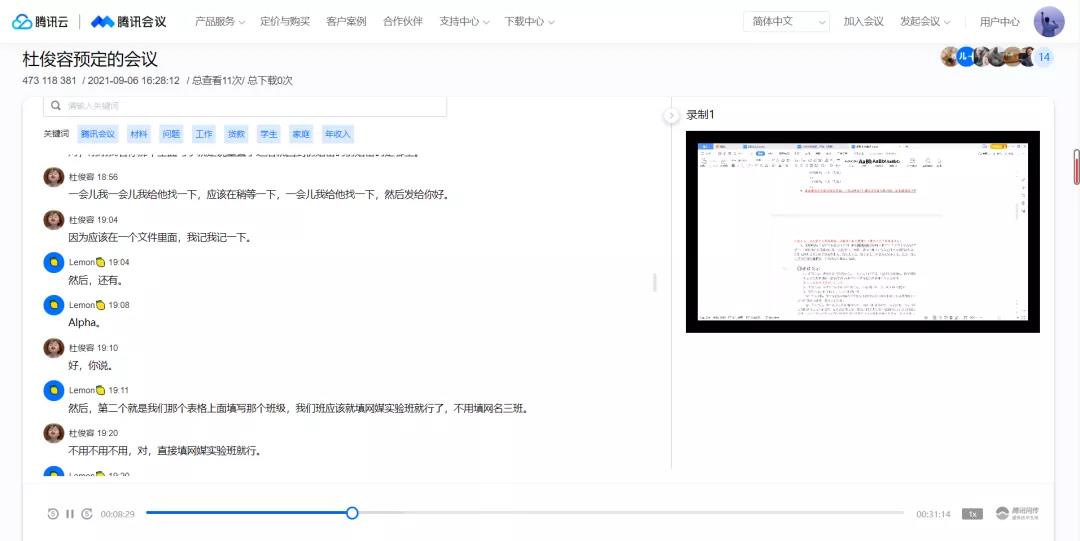Skip forward a few seconds
Viewport: 1080px width, 541px height.
coord(87,514)
